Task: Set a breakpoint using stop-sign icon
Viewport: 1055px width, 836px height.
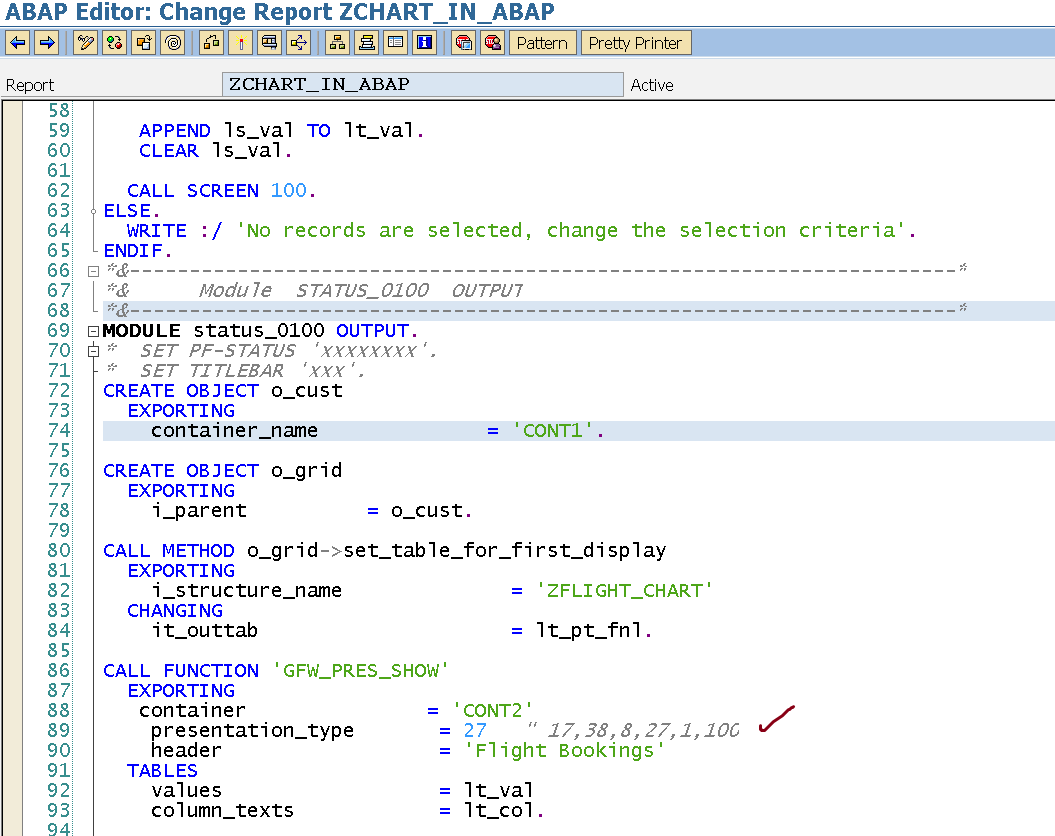Action: point(463,43)
